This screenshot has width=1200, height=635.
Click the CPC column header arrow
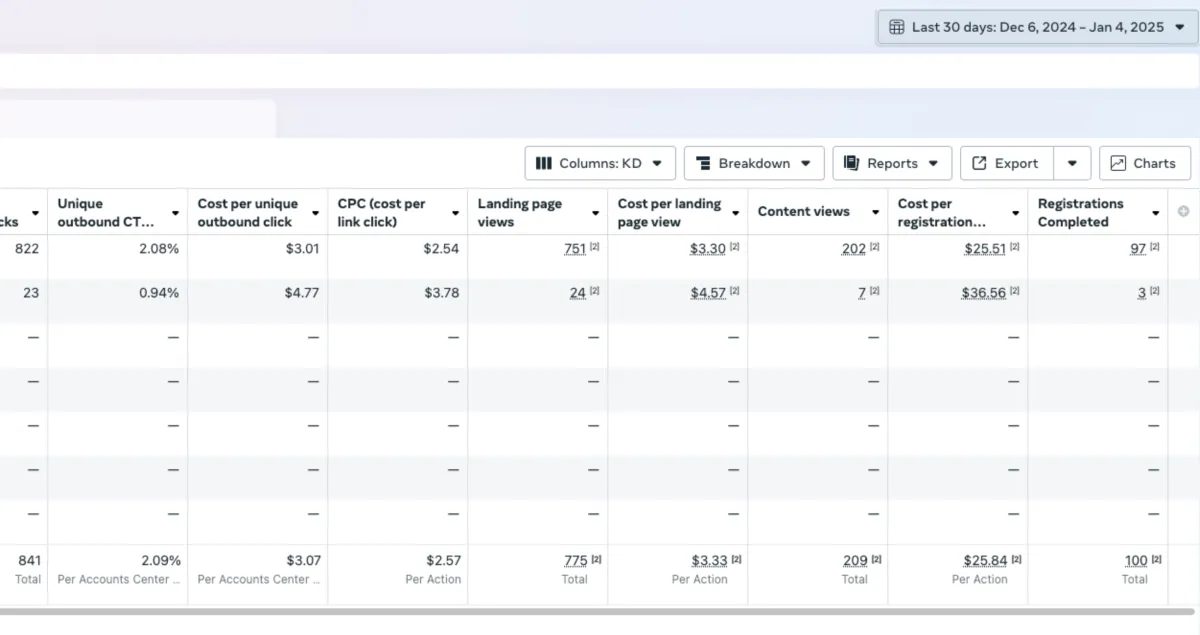click(456, 213)
